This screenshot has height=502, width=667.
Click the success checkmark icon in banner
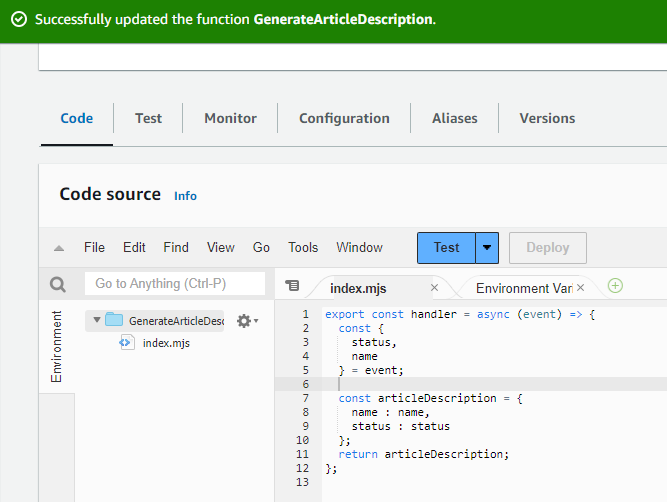pyautogui.click(x=18, y=20)
